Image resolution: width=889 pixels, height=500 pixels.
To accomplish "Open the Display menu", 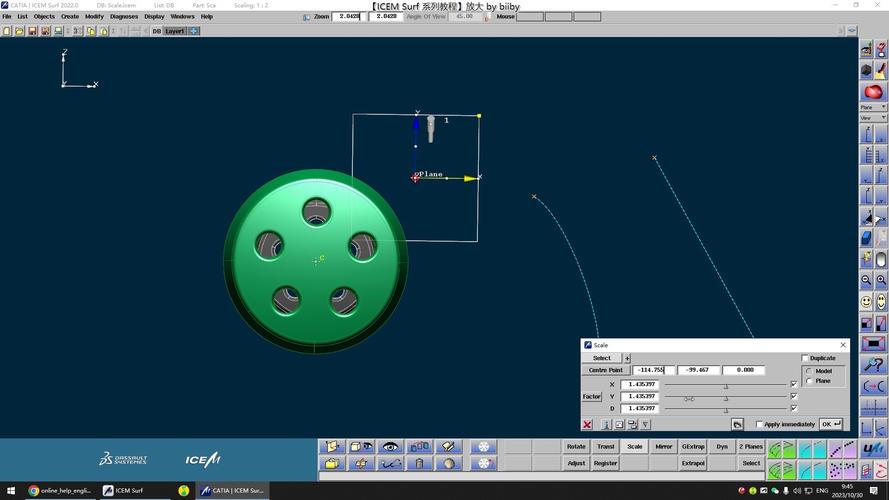I will pyautogui.click(x=154, y=16).
